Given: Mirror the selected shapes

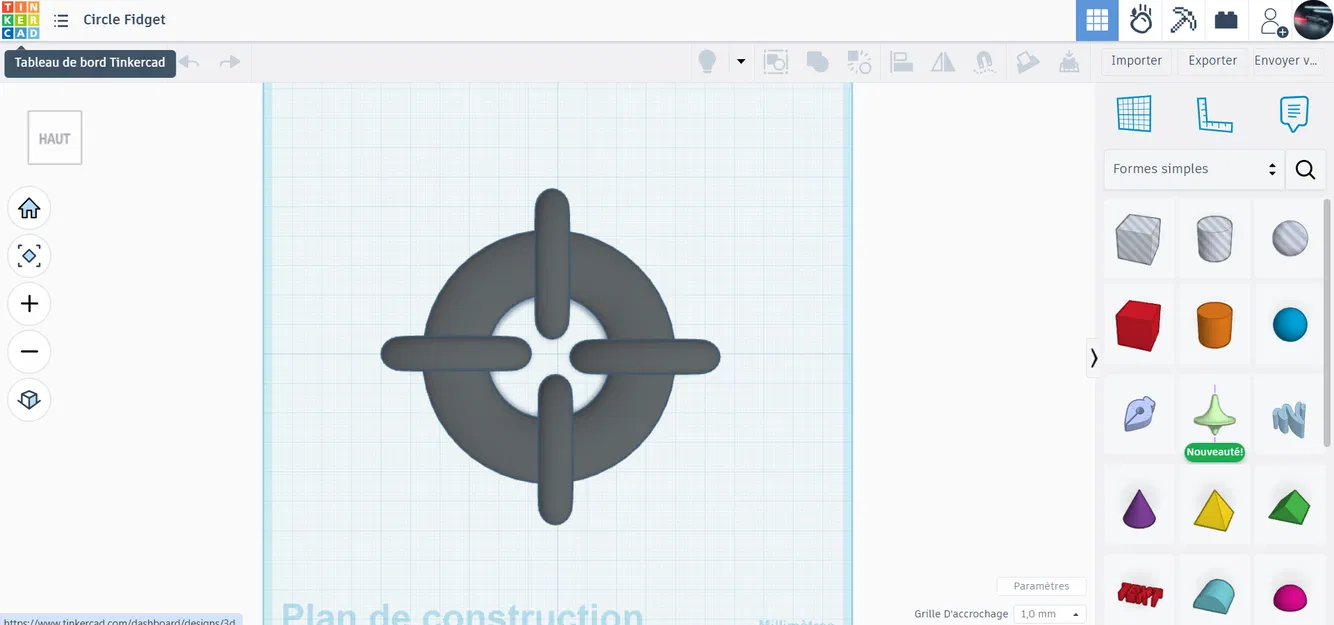Looking at the screenshot, I should pos(943,62).
